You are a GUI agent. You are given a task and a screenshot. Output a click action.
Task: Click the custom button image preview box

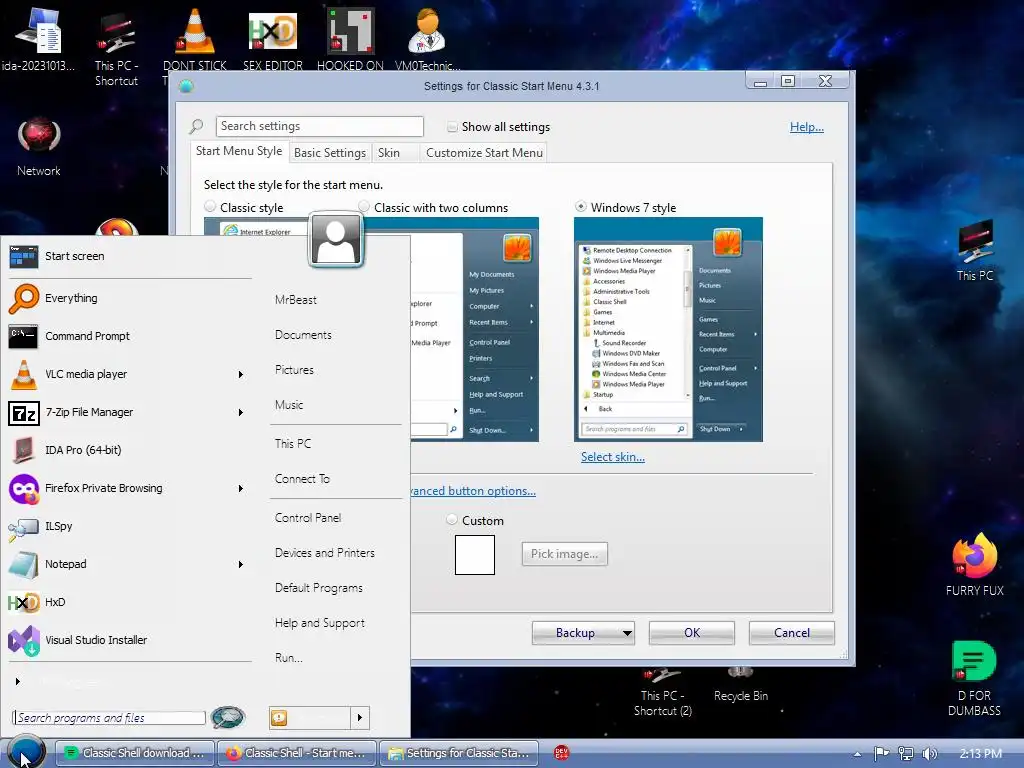tap(475, 555)
